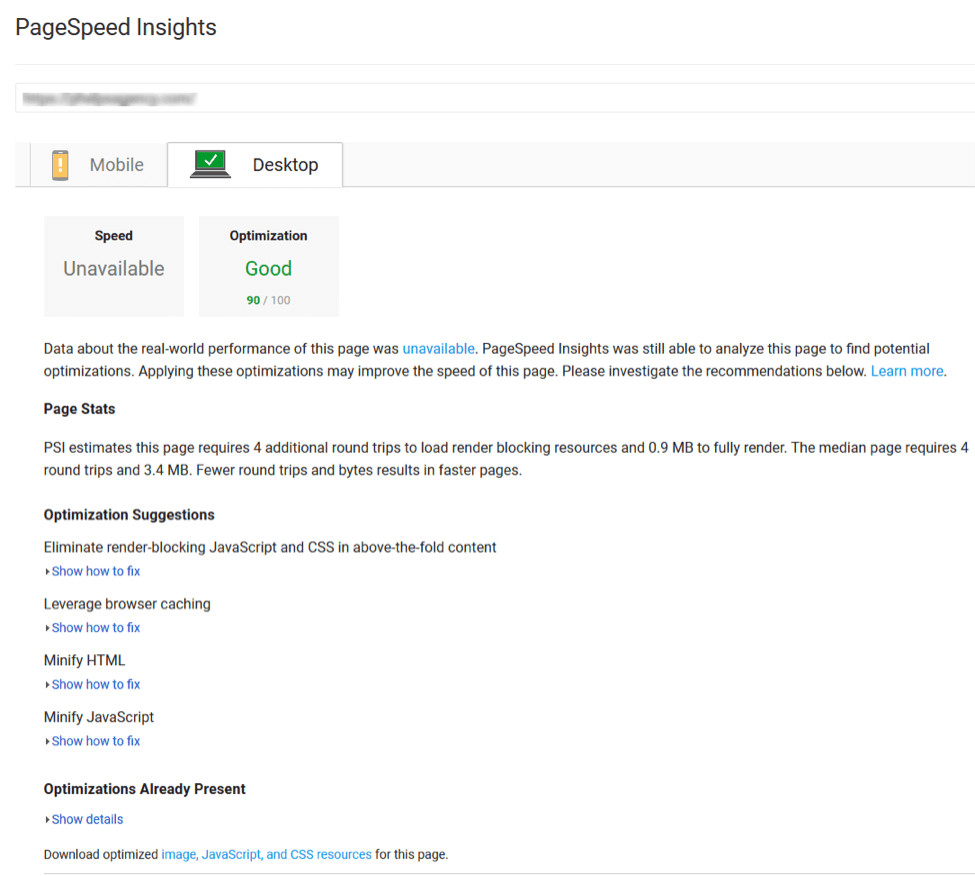Click 'Eliminate render-blocking JavaScript and CSS' suggestion text
The width and height of the screenshot is (975, 876).
tap(270, 548)
